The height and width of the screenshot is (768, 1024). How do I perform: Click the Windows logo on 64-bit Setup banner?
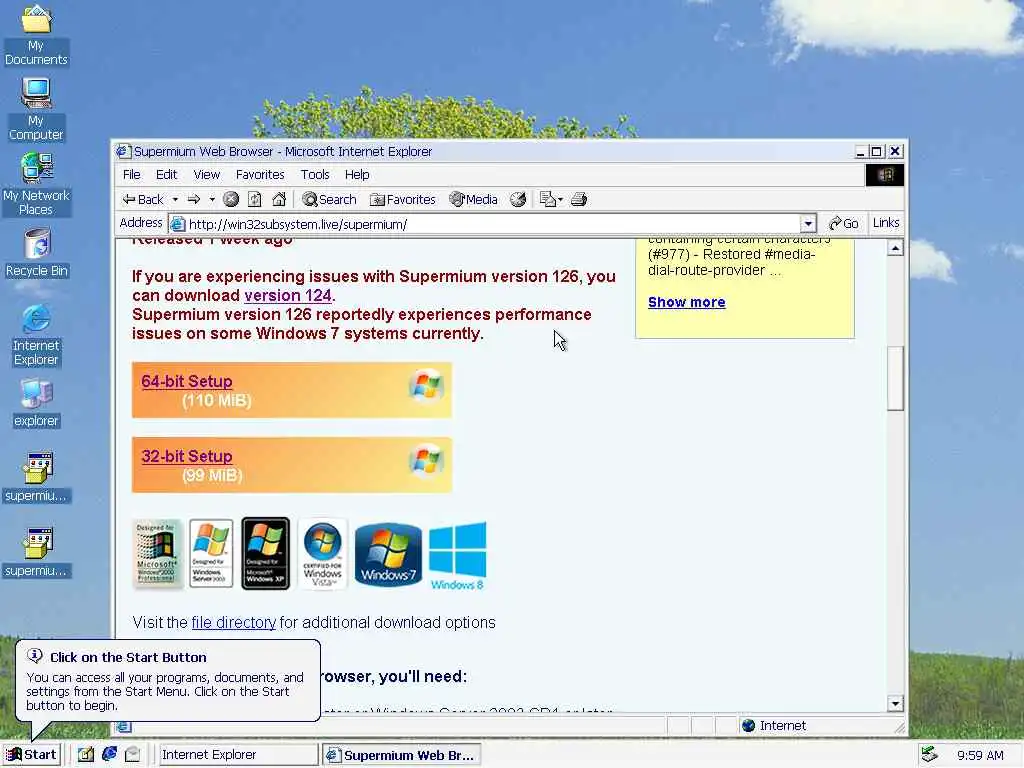coord(426,385)
